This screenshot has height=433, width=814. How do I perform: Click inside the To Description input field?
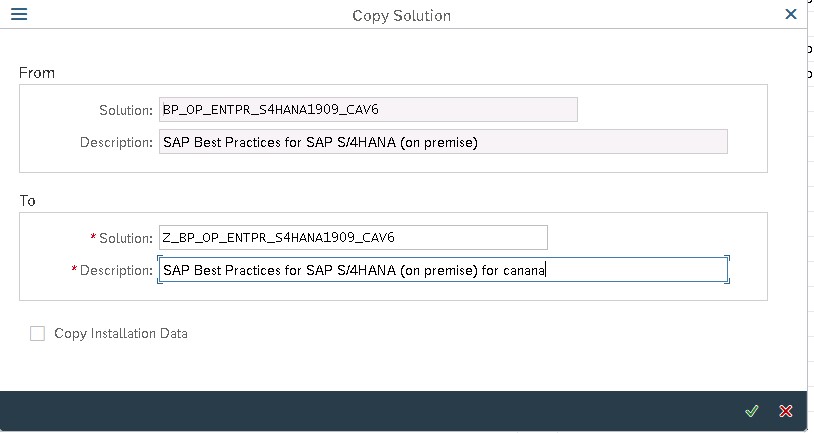(x=443, y=269)
